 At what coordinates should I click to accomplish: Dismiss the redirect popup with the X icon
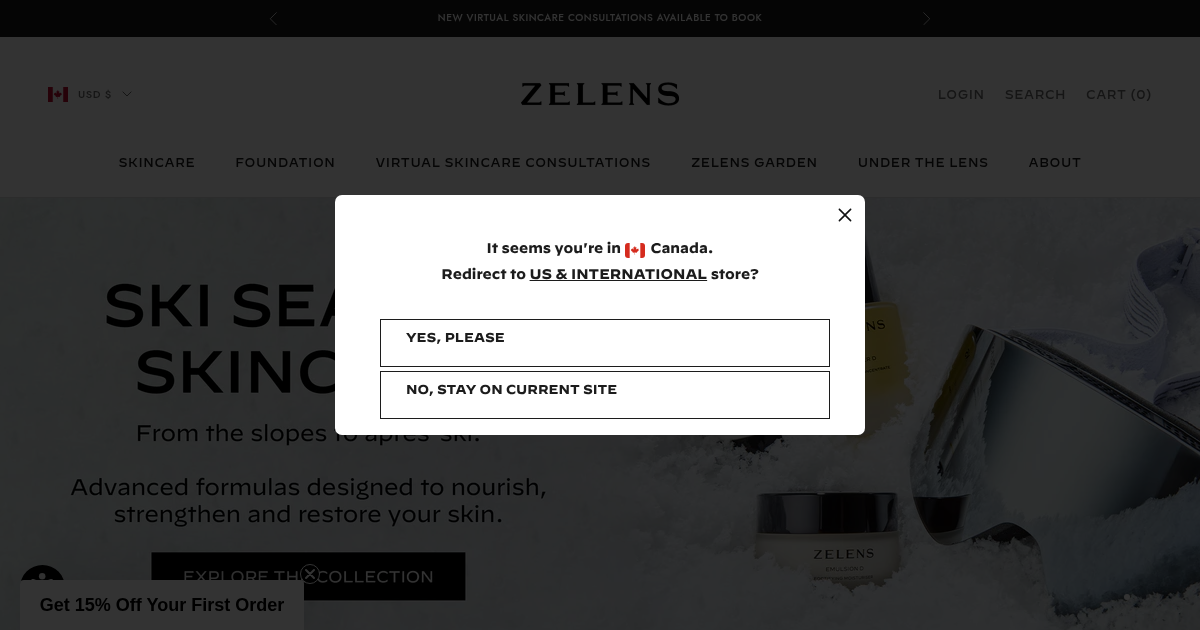[845, 215]
